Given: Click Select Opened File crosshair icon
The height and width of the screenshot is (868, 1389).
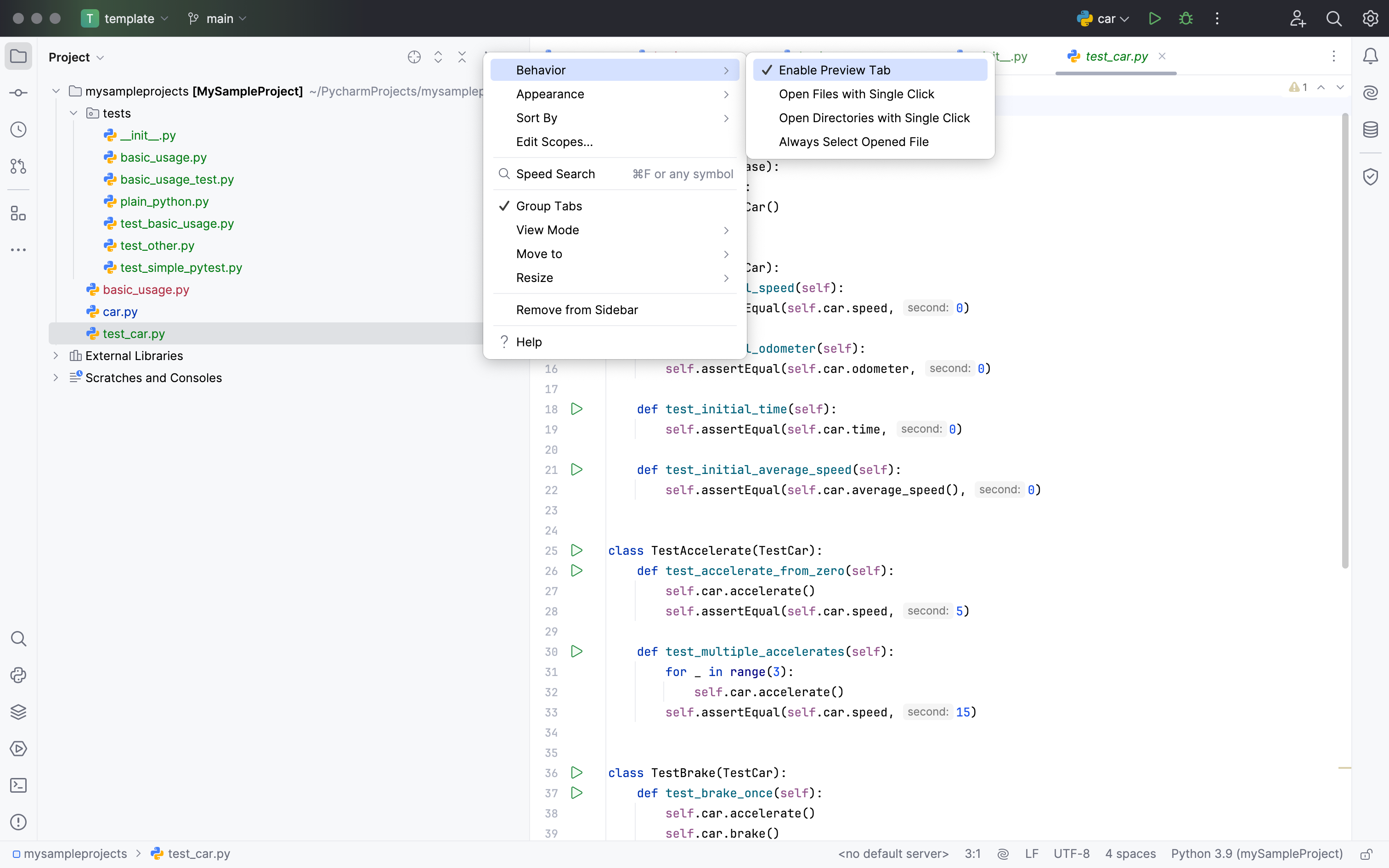Looking at the screenshot, I should point(414,57).
